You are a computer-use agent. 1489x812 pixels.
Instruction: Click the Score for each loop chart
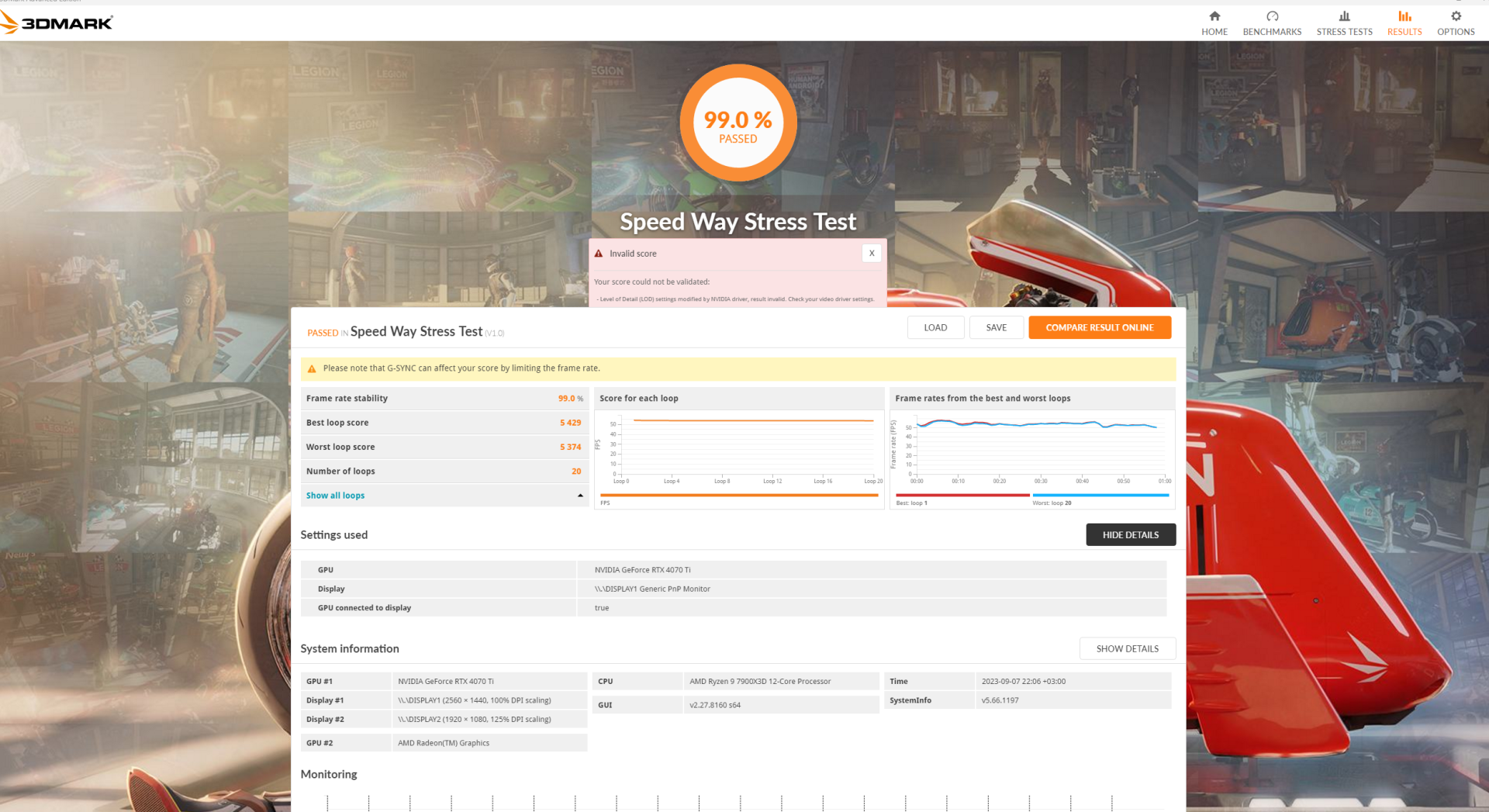(739, 458)
